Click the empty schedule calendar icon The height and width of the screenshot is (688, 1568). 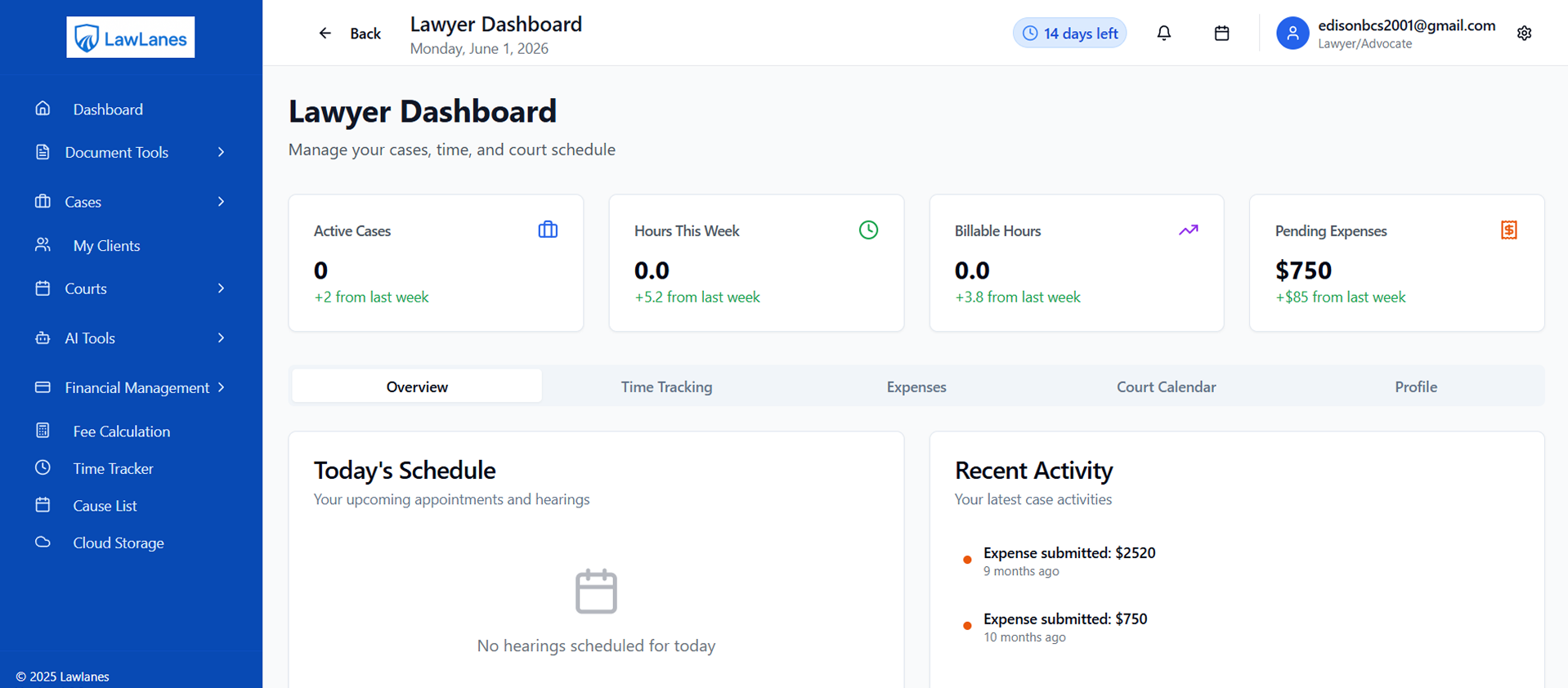pyautogui.click(x=596, y=591)
